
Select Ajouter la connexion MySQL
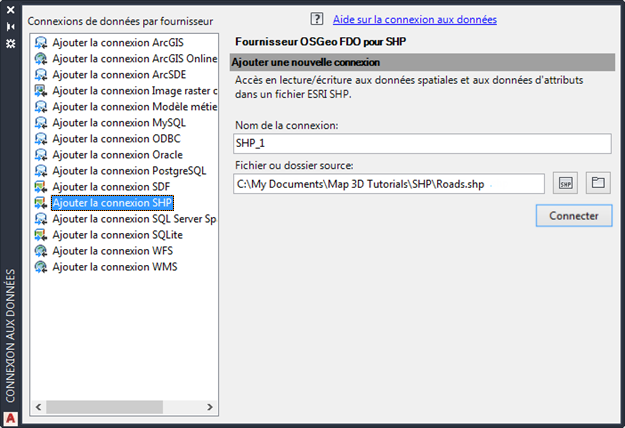[x=119, y=123]
